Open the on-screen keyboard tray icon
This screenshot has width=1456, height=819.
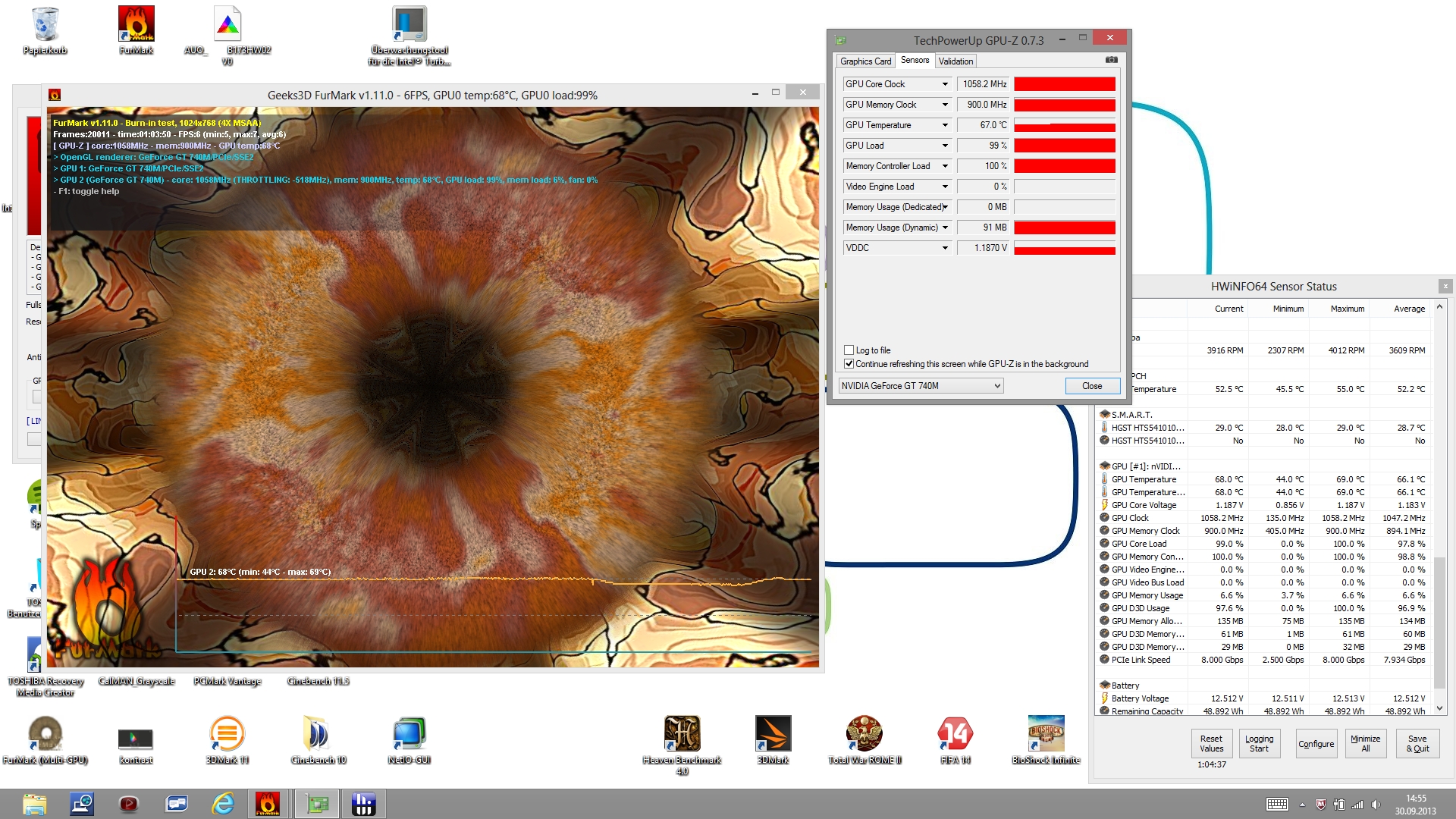click(x=1277, y=805)
